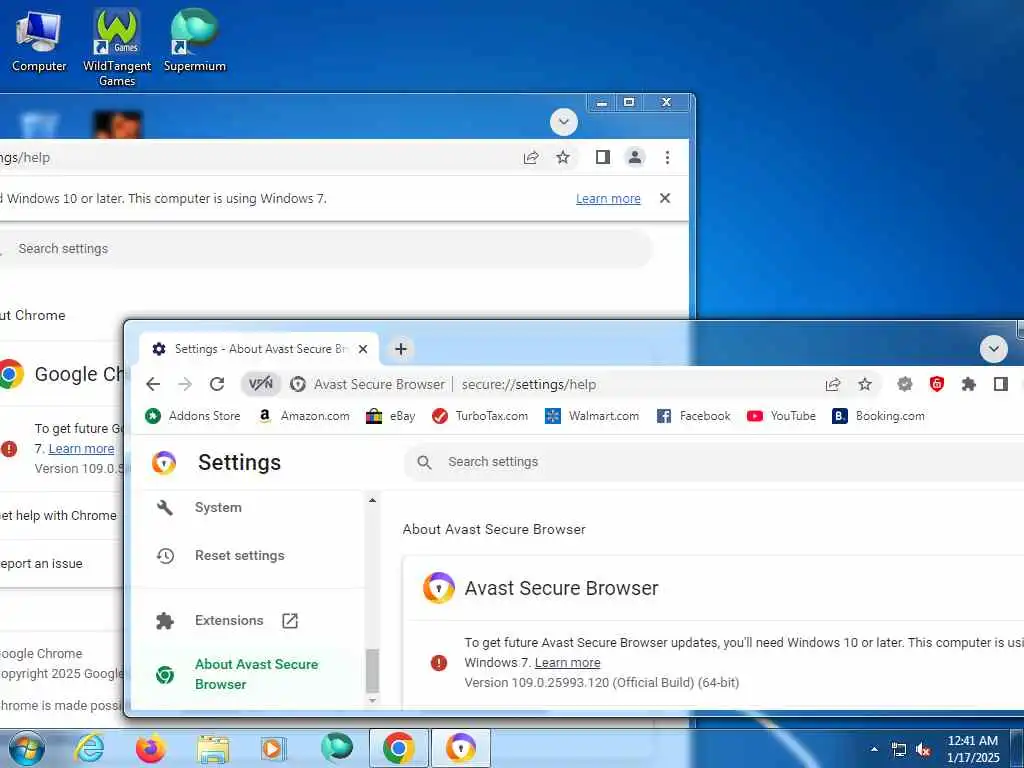This screenshot has height=768, width=1024.
Task: Open Supermium from the taskbar
Action: tap(336, 748)
